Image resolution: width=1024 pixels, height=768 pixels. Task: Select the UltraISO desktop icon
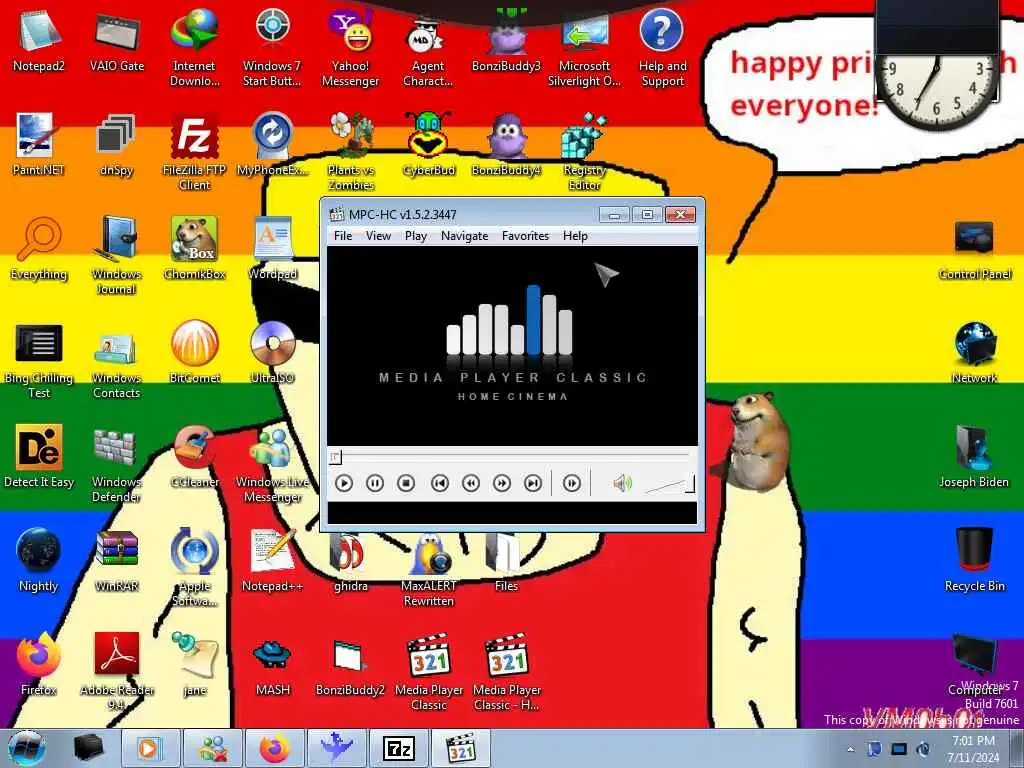click(272, 352)
